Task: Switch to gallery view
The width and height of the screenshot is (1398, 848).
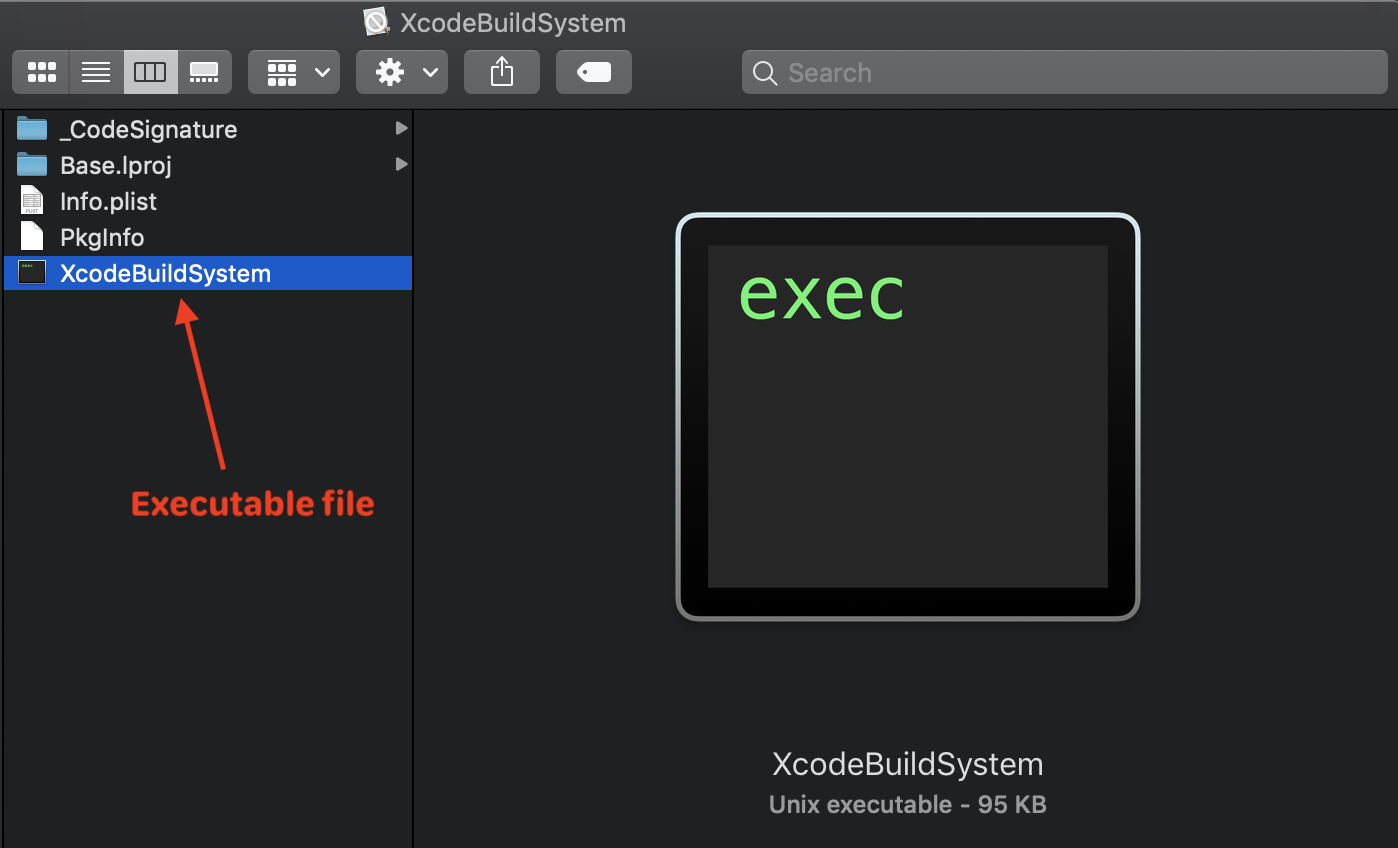Action: [204, 72]
